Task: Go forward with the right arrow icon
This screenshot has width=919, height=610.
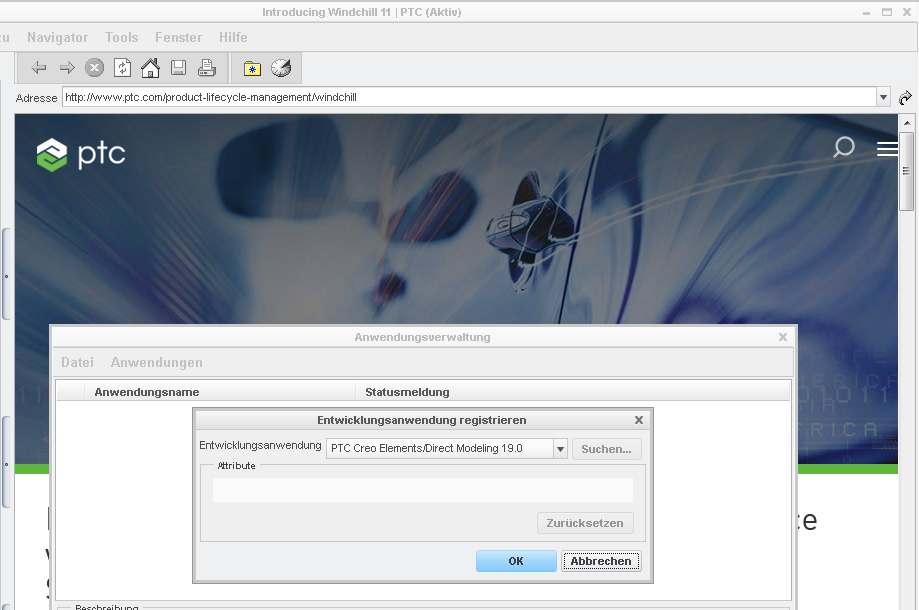Action: (x=67, y=68)
